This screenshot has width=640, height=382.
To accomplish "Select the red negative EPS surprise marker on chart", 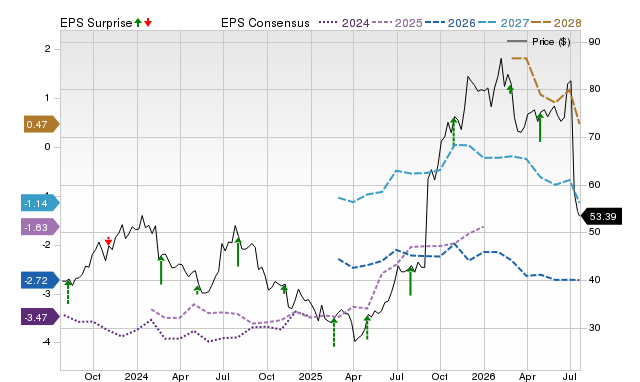I will pyautogui.click(x=108, y=241).
